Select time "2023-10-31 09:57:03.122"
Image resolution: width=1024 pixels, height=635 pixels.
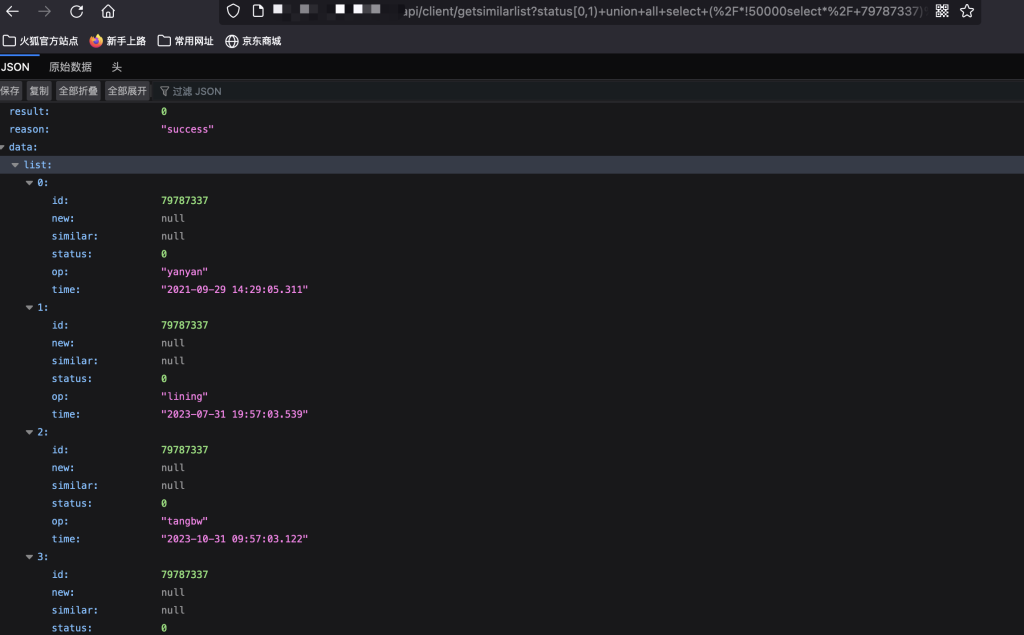pyautogui.click(x=234, y=539)
